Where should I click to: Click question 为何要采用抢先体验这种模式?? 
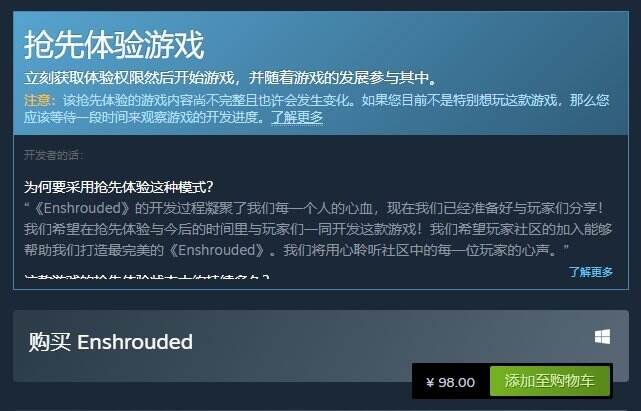(119, 187)
